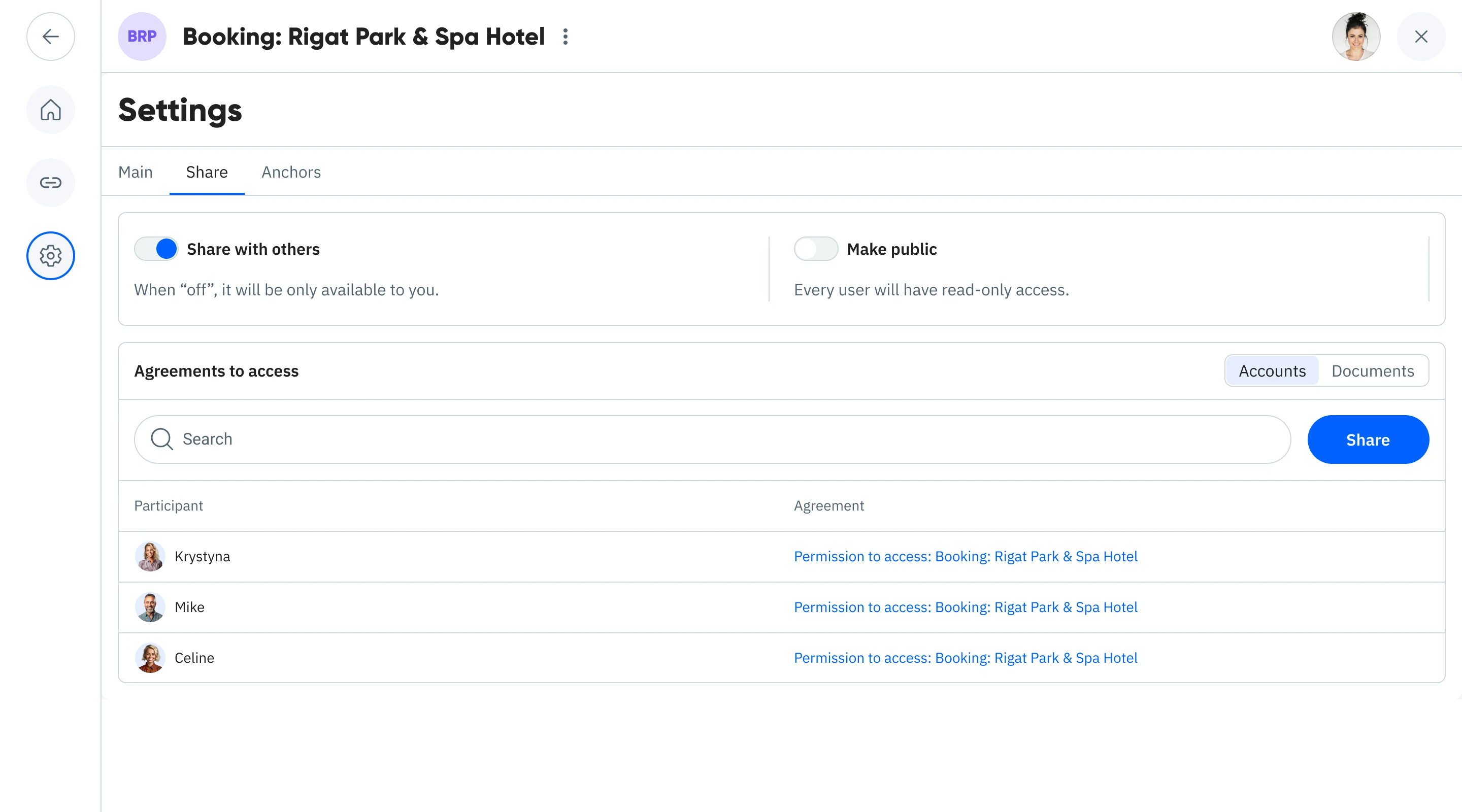Click Krystyna's avatar thumbnail
Screen dimensions: 1462x812
tap(150, 557)
